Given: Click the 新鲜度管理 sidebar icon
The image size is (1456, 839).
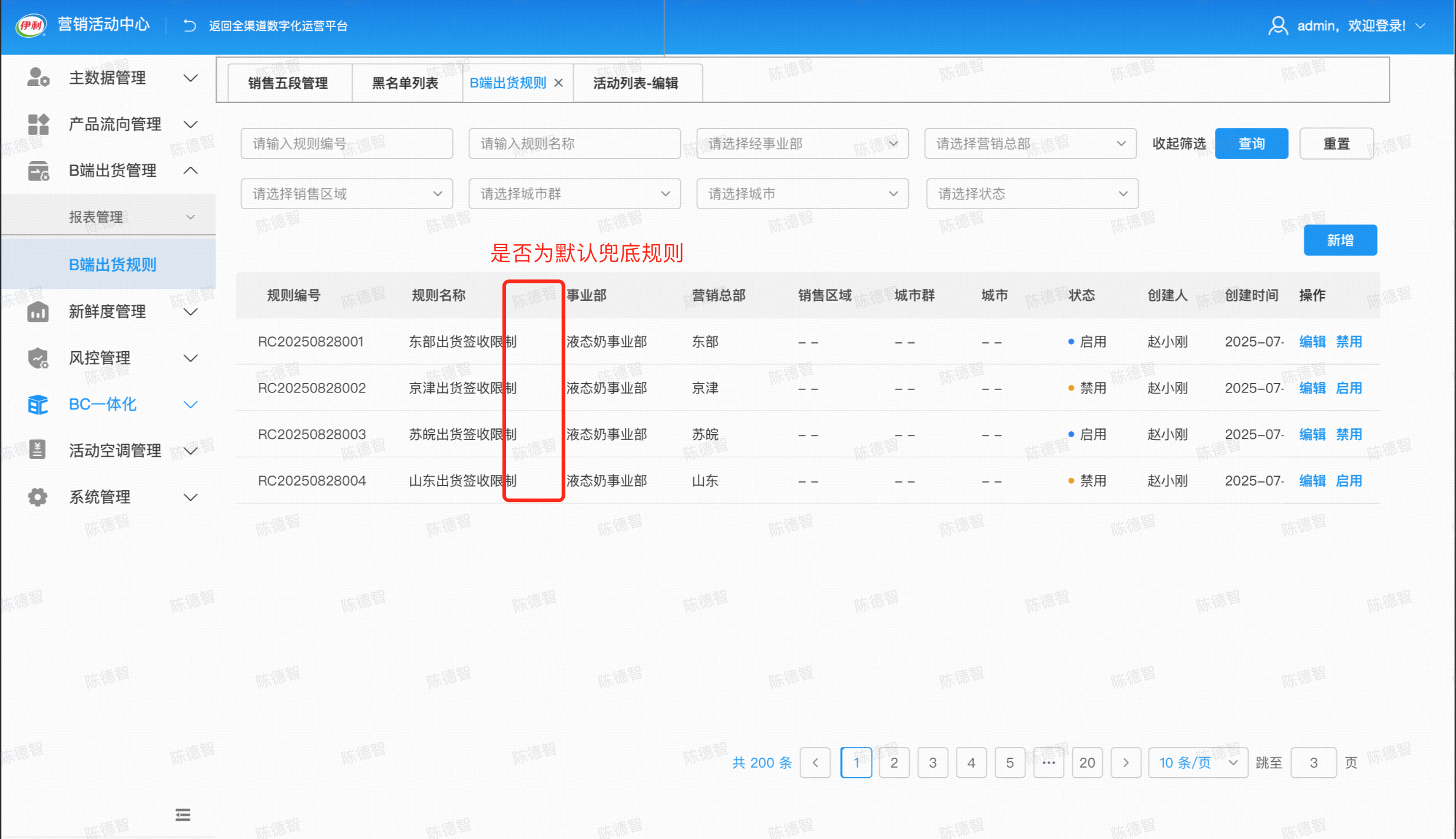Looking at the screenshot, I should click(38, 311).
